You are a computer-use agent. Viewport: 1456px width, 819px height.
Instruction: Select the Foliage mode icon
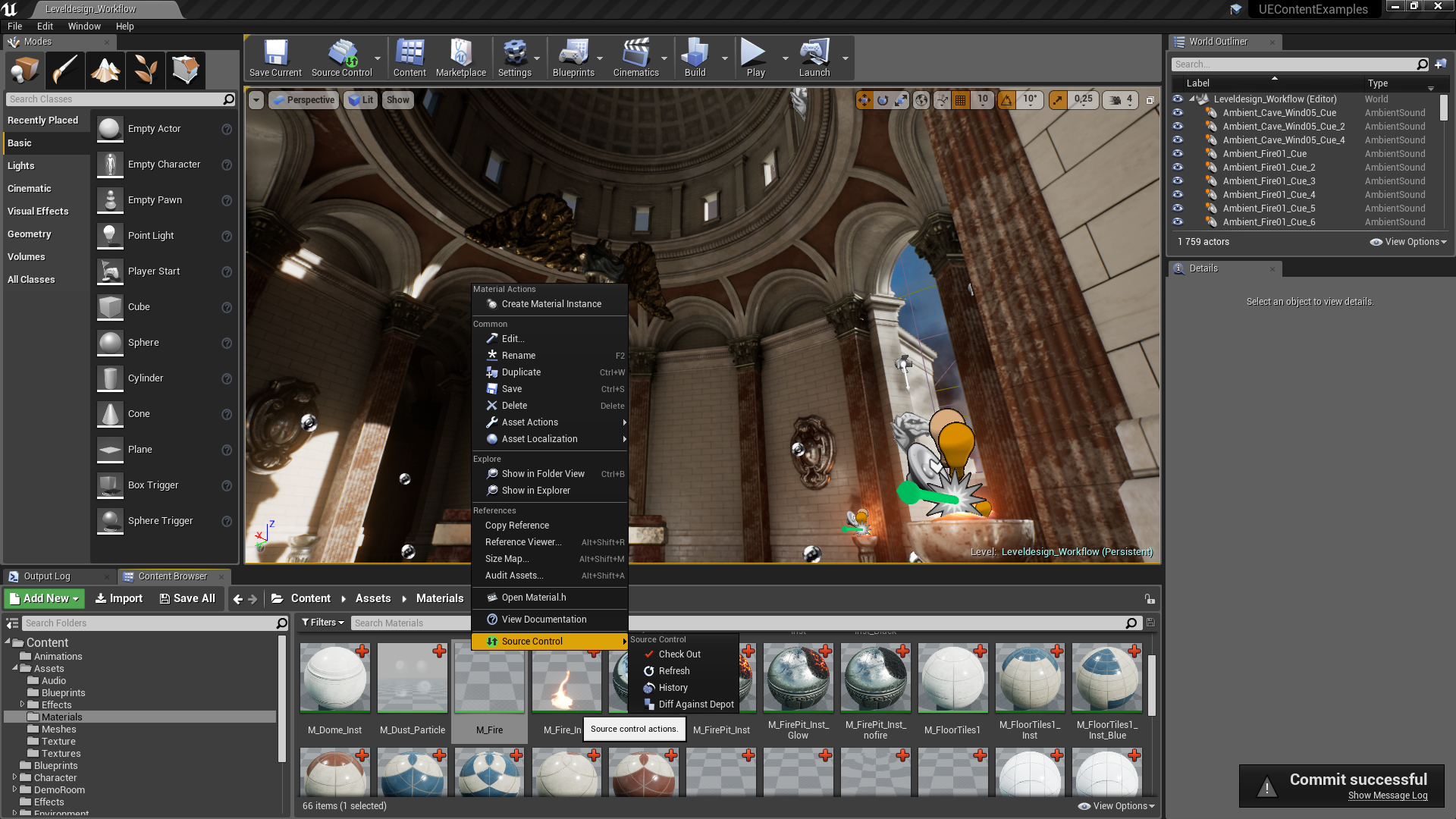click(x=145, y=70)
